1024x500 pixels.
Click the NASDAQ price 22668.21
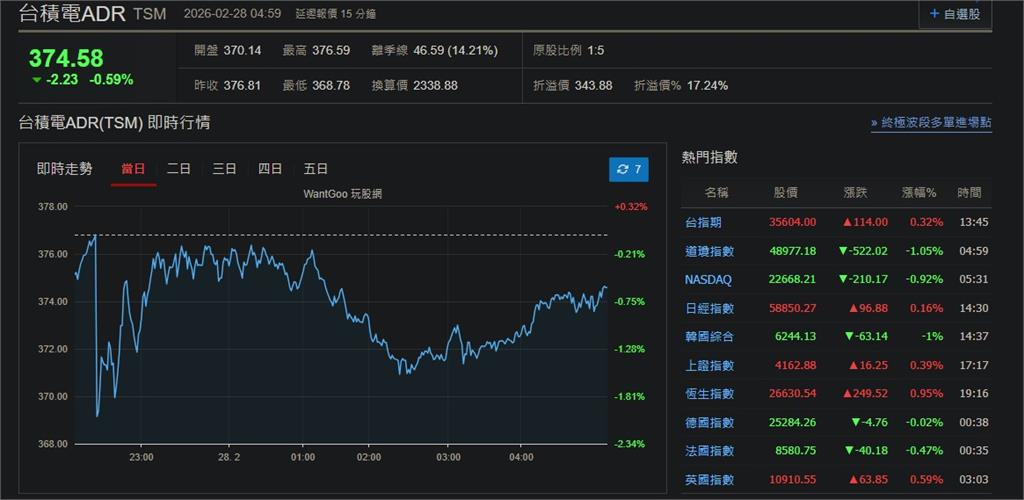click(x=792, y=279)
